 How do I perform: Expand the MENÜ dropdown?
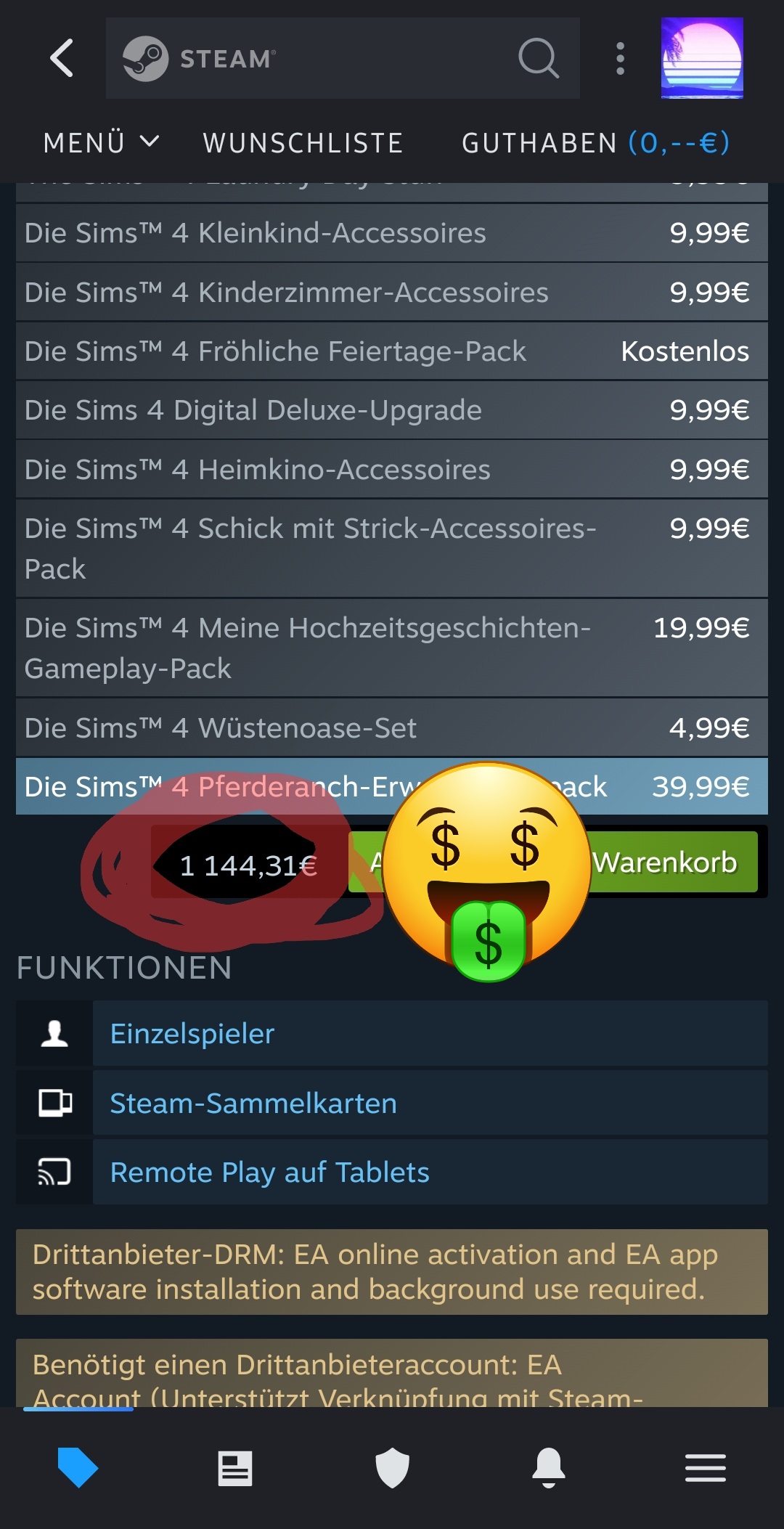[102, 142]
